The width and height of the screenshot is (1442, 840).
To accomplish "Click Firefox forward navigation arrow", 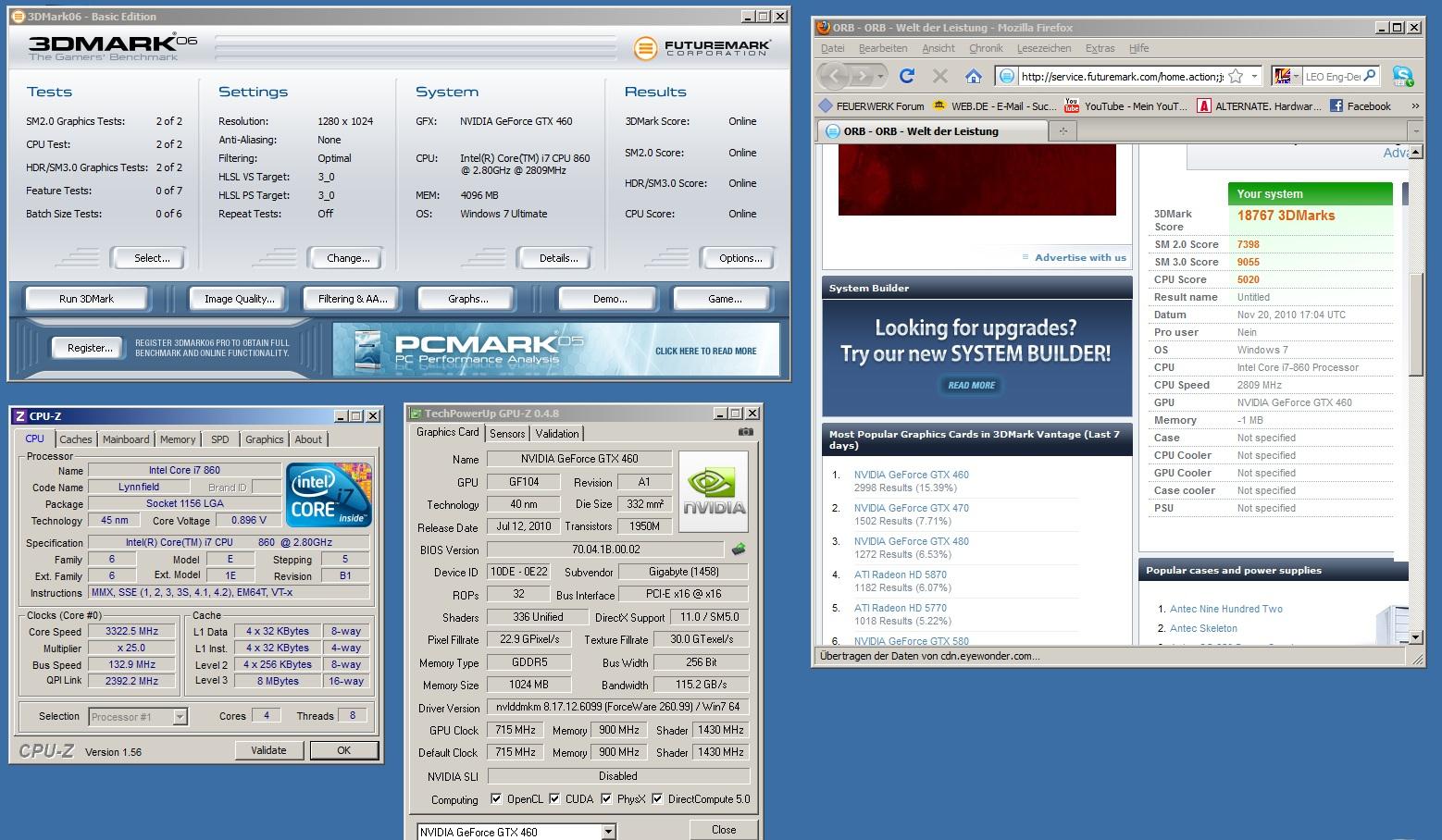I will coord(863,76).
